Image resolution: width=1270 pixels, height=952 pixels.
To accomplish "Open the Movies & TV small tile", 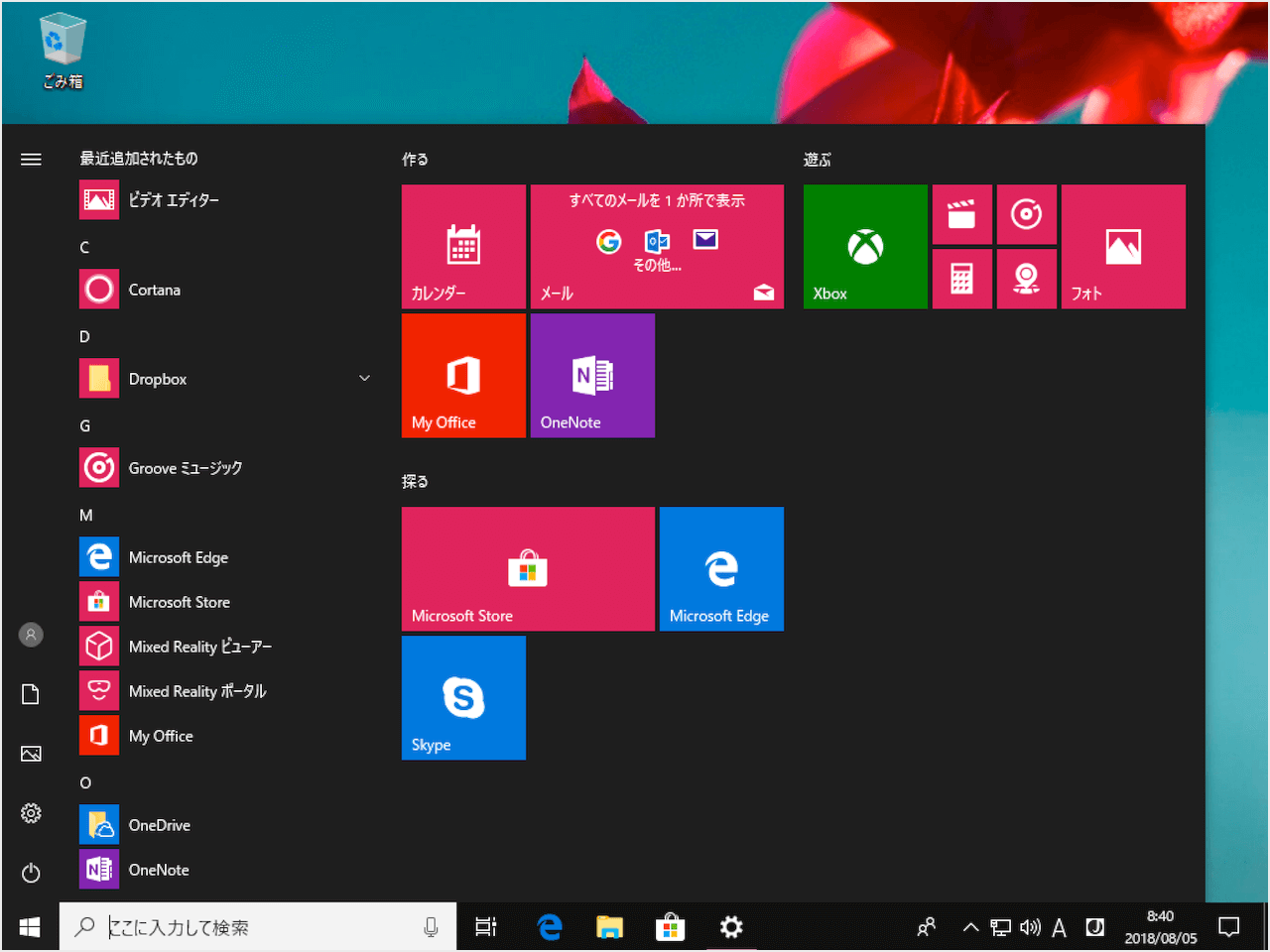I will click(961, 214).
